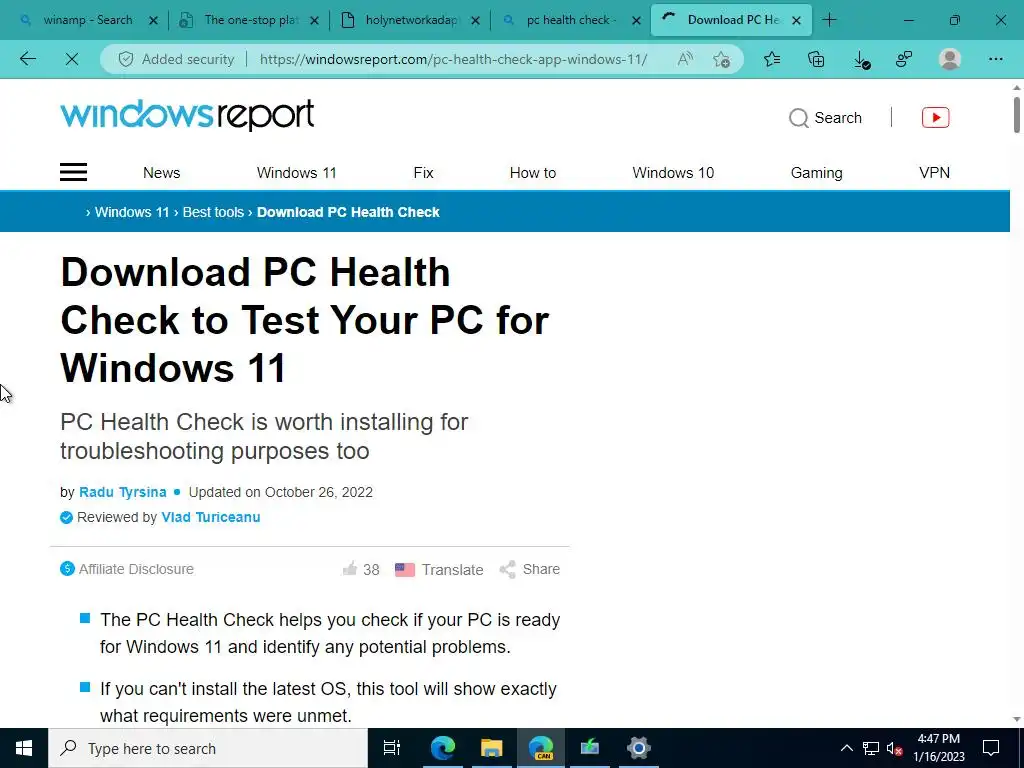1024x768 pixels.
Task: Stop loading the page with X button
Action: [72, 59]
